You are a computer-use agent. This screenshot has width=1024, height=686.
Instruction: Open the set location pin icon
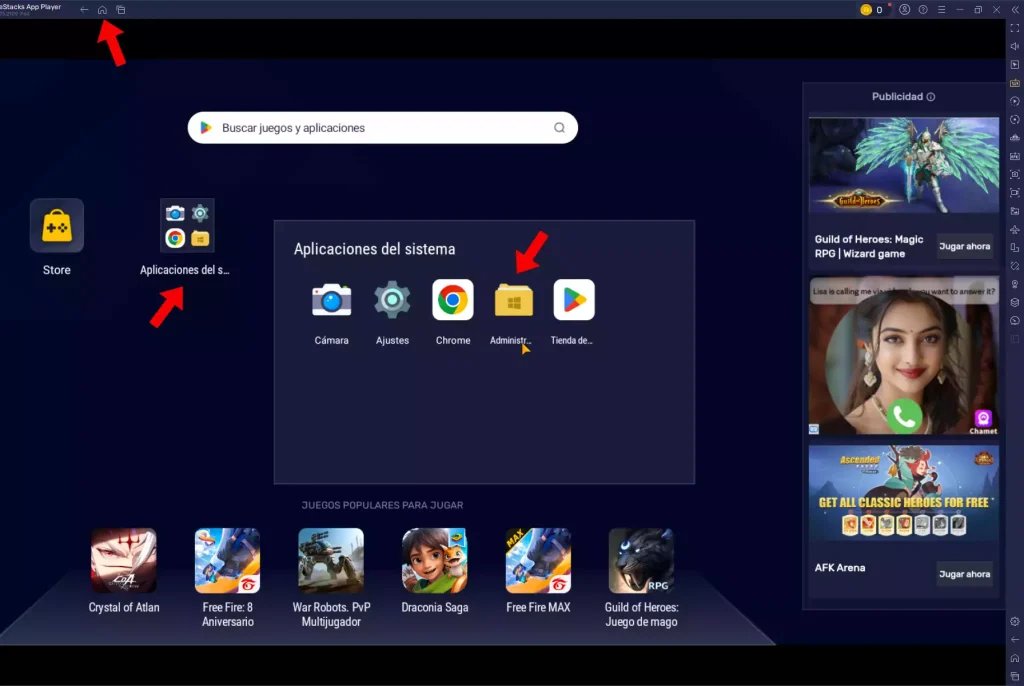pyautogui.click(x=1015, y=284)
